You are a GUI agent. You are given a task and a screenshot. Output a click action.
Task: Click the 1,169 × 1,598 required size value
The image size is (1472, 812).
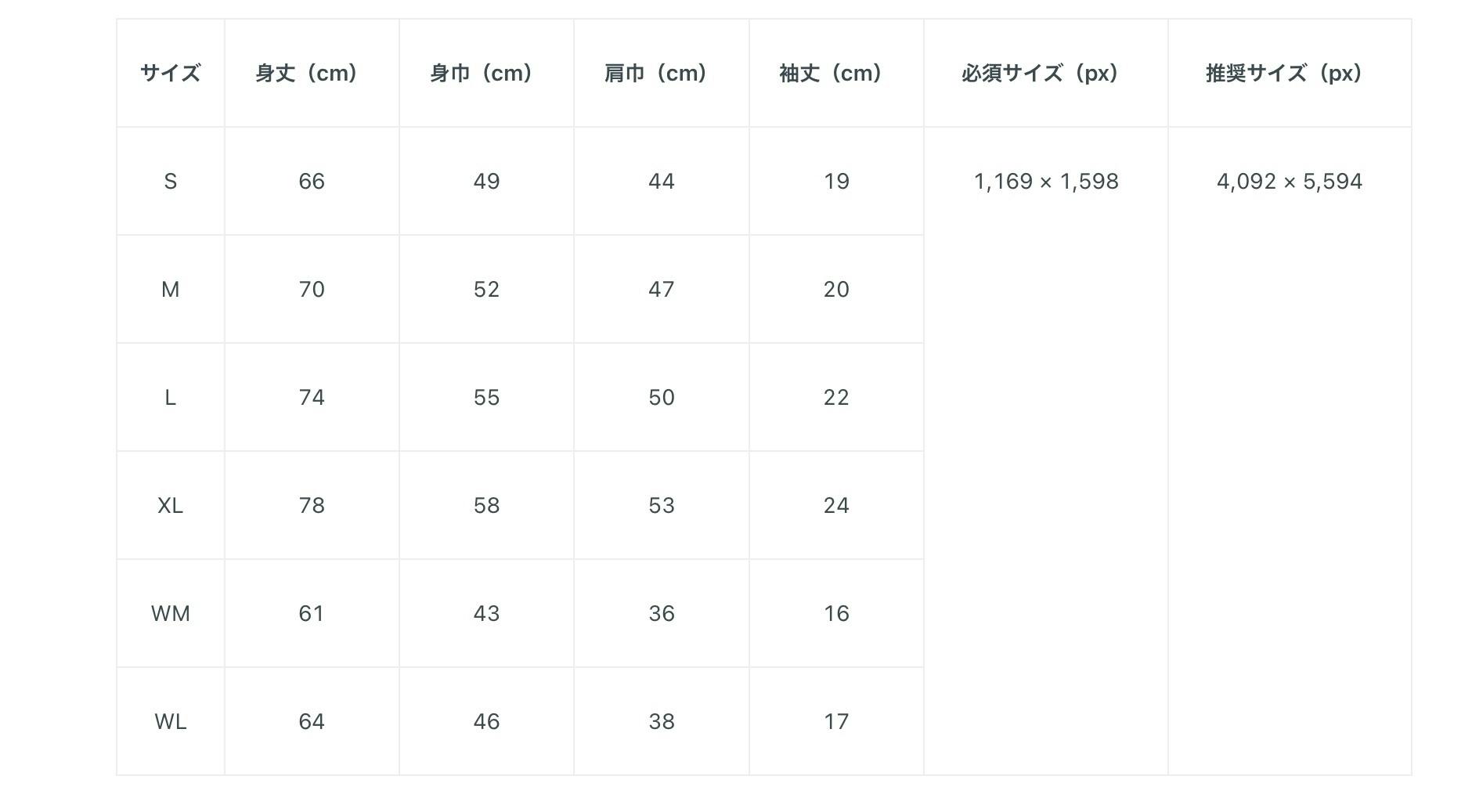click(x=1045, y=182)
